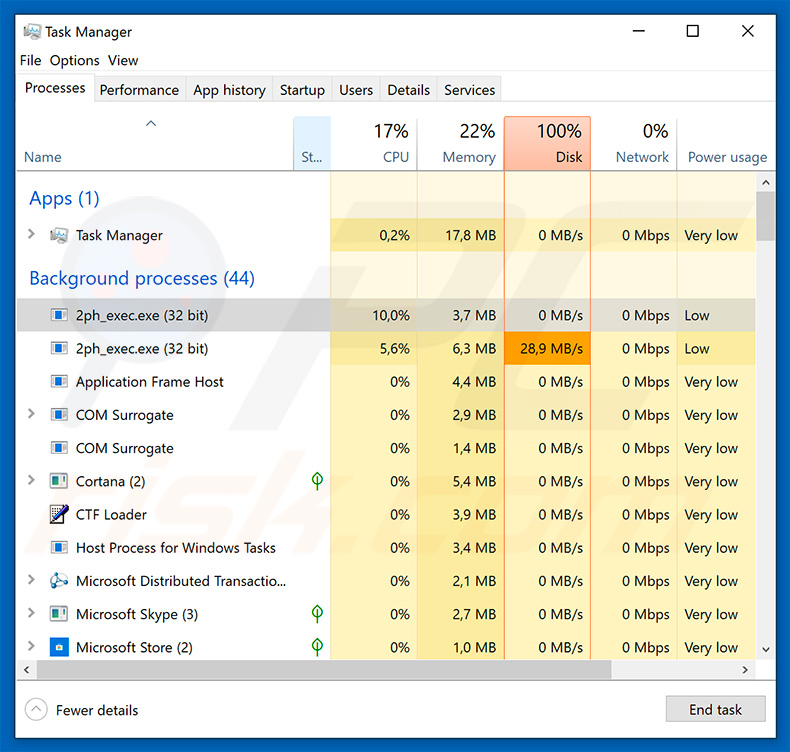Switch to the Services tab
The image size is (790, 752).
click(470, 90)
